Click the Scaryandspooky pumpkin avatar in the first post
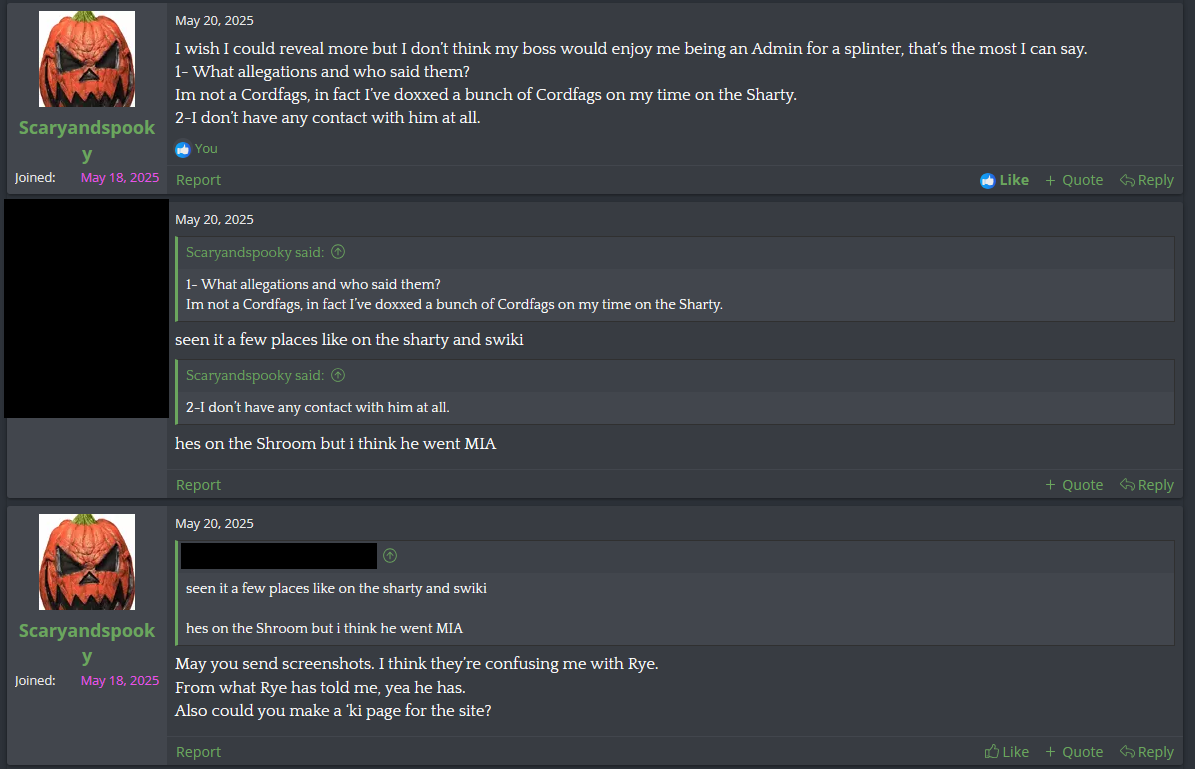The height and width of the screenshot is (769, 1195). (87, 60)
